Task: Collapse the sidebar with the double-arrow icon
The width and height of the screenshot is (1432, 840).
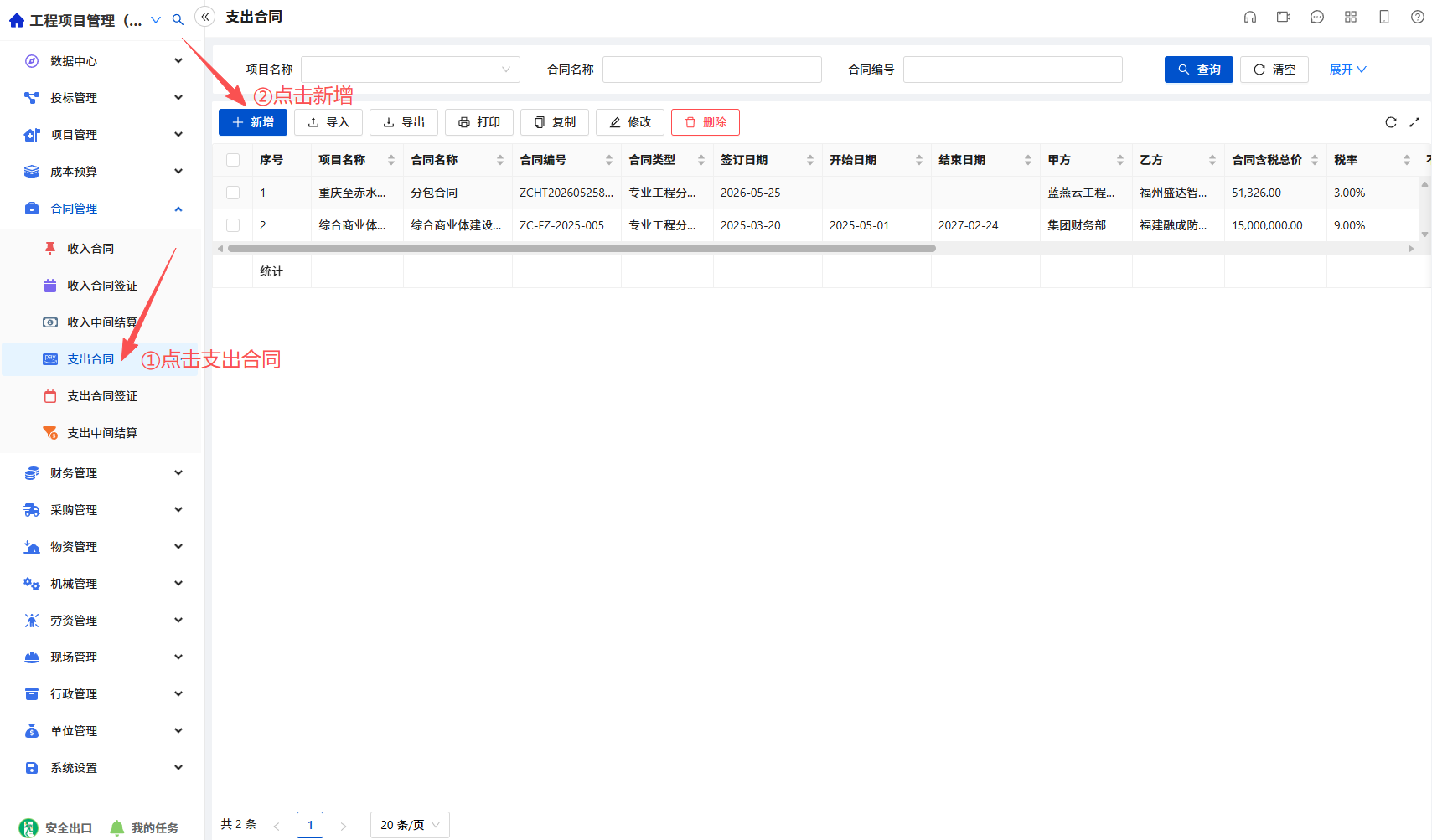Action: click(x=205, y=17)
